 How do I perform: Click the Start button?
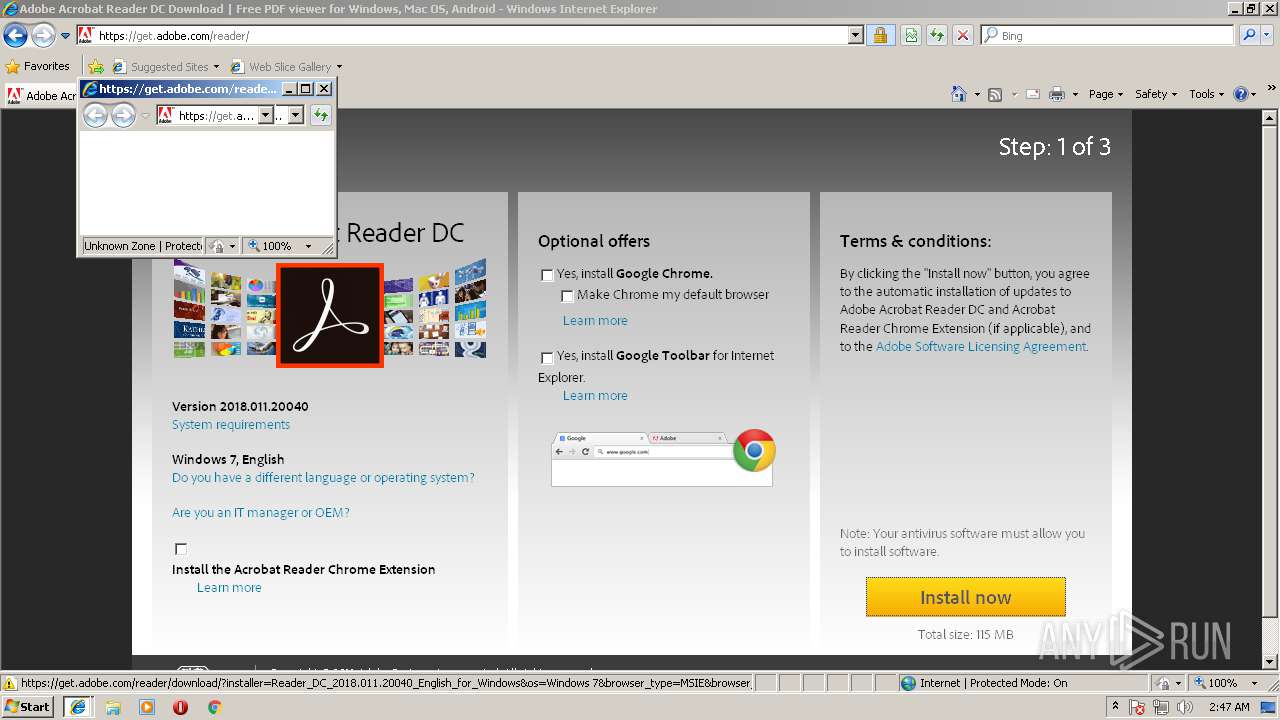click(x=28, y=707)
